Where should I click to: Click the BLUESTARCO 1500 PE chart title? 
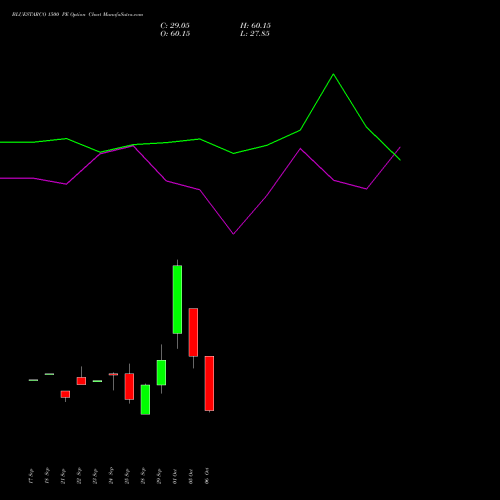[77, 15]
